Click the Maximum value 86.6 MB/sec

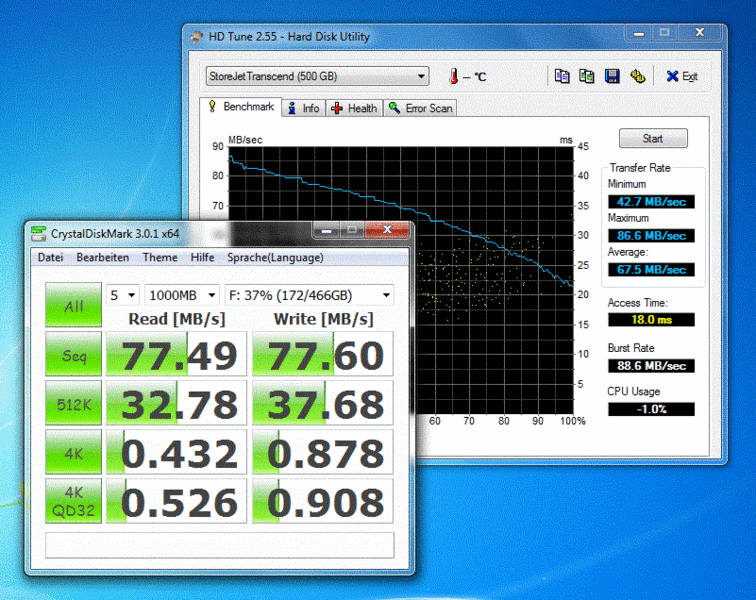point(651,235)
